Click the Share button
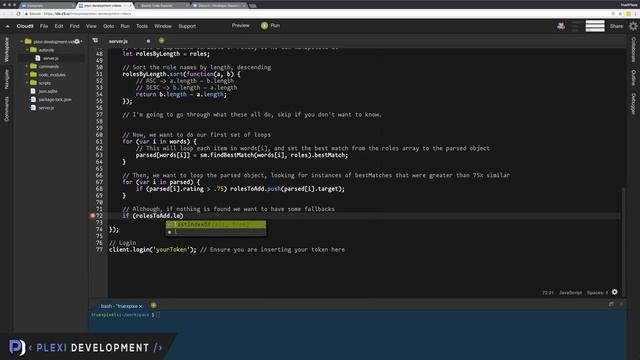The height and width of the screenshot is (360, 640). pyautogui.click(x=616, y=26)
